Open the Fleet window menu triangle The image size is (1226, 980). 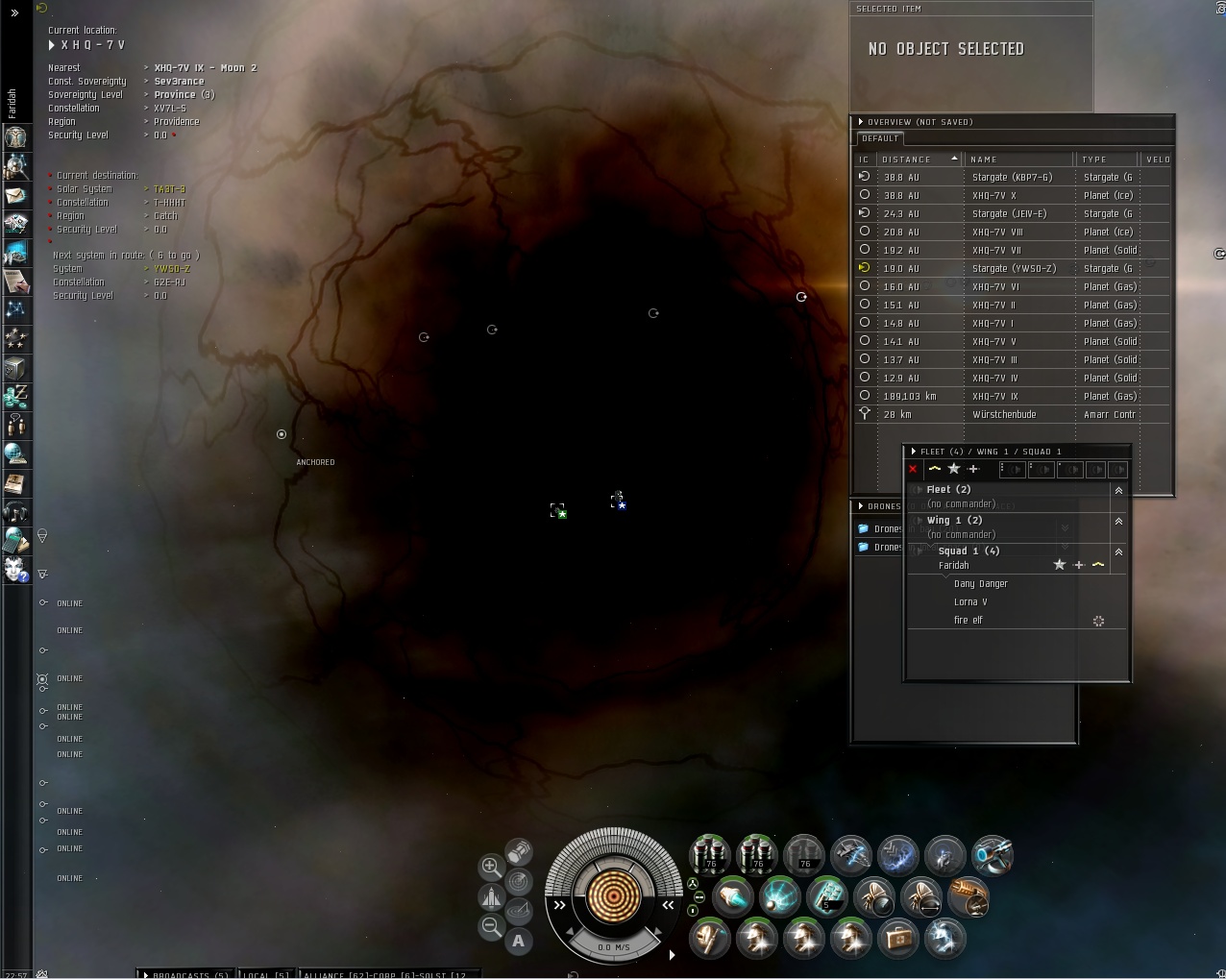(914, 452)
